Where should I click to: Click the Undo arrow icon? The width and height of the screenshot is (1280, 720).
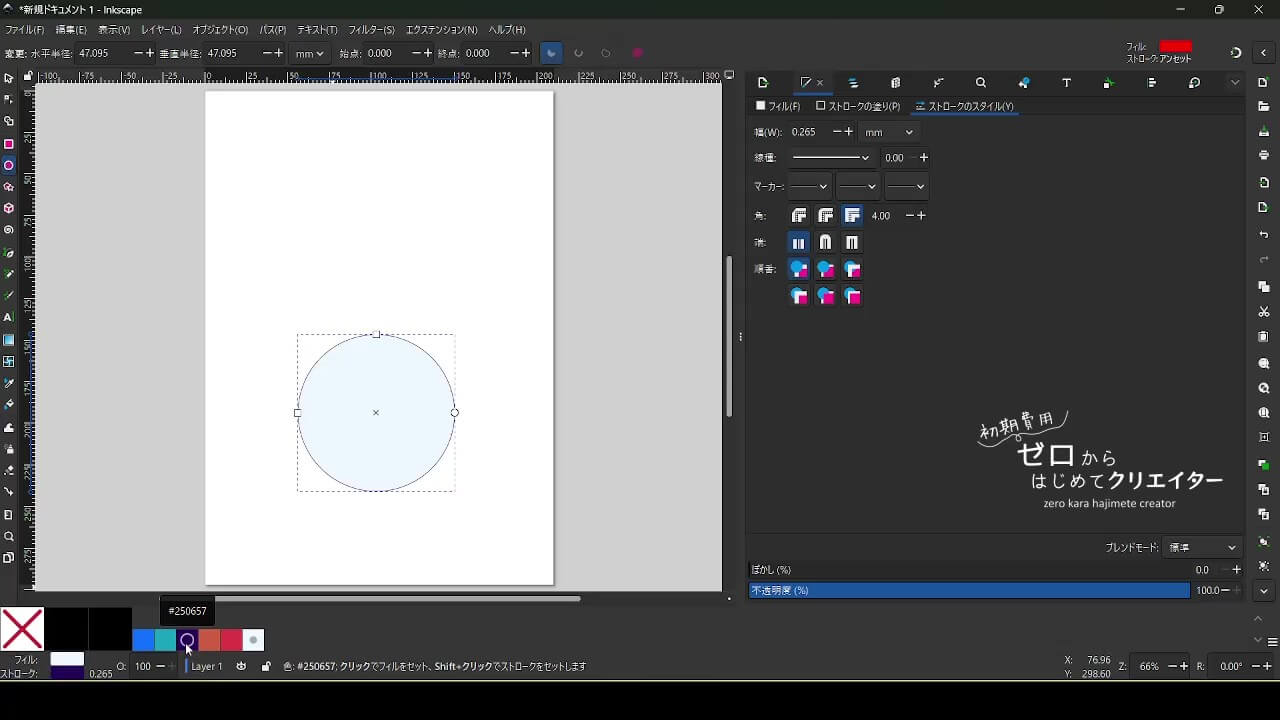point(1264,235)
